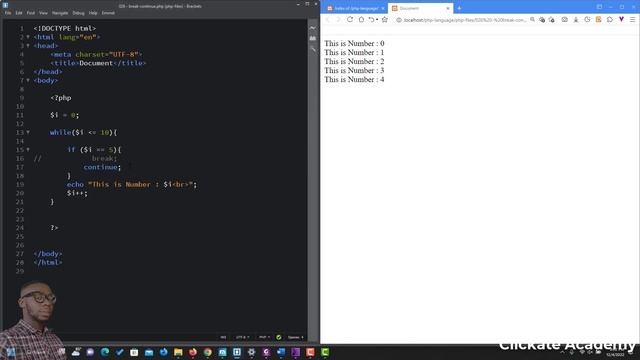Collapse the body tag fold arrow on line 7
The height and width of the screenshot is (360, 640).
[x=28, y=80]
